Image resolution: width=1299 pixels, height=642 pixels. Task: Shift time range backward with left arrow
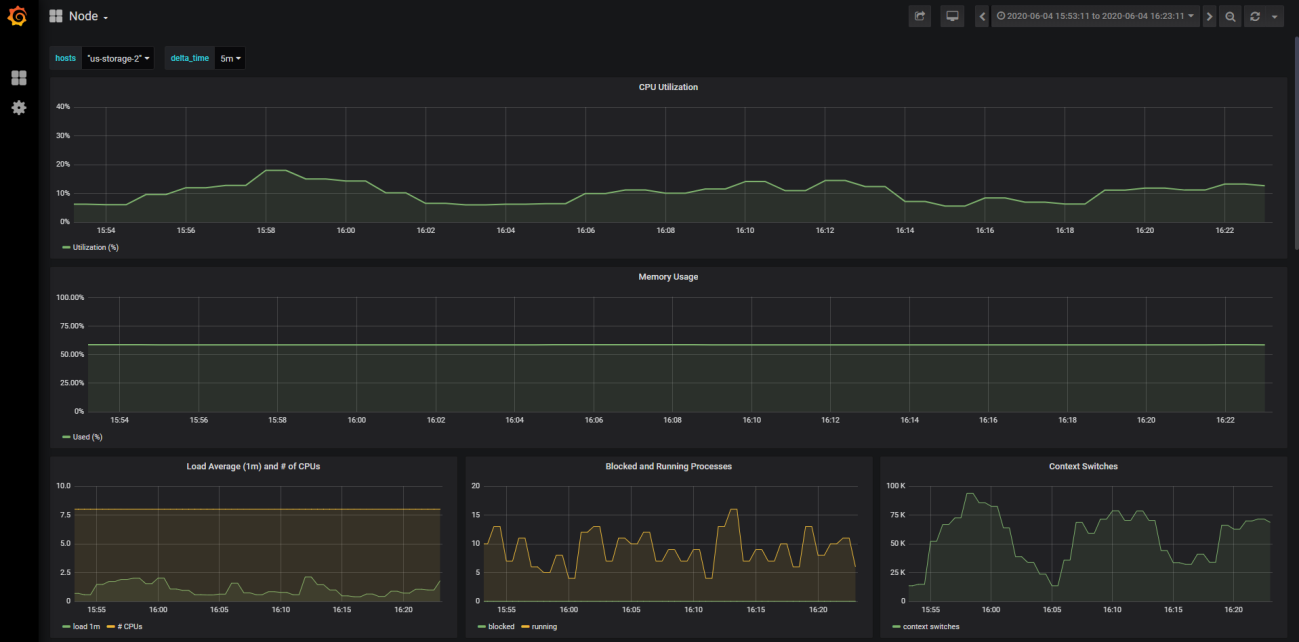[x=982, y=16]
